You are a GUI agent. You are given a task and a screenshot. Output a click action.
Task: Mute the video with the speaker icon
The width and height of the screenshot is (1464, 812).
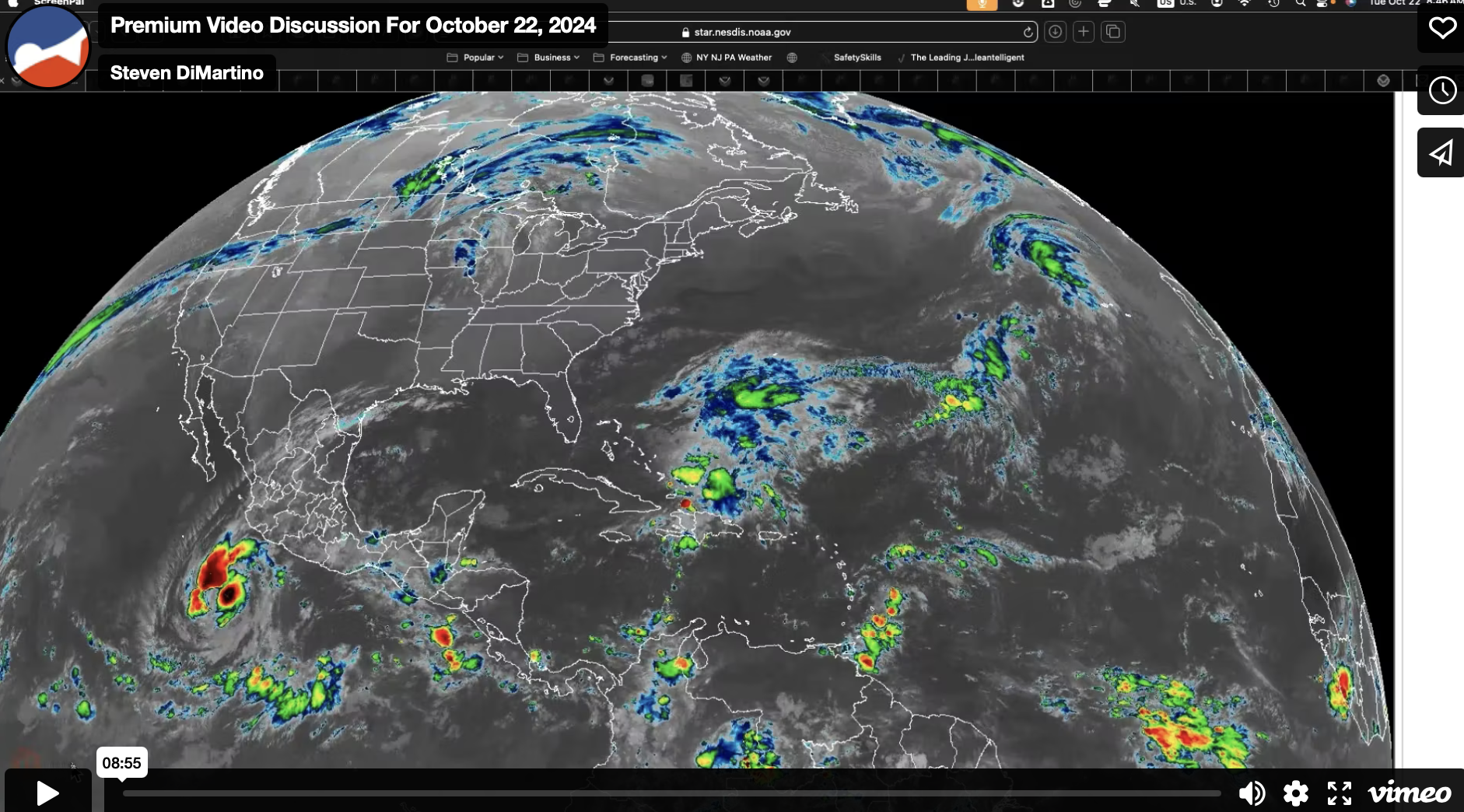click(x=1252, y=793)
